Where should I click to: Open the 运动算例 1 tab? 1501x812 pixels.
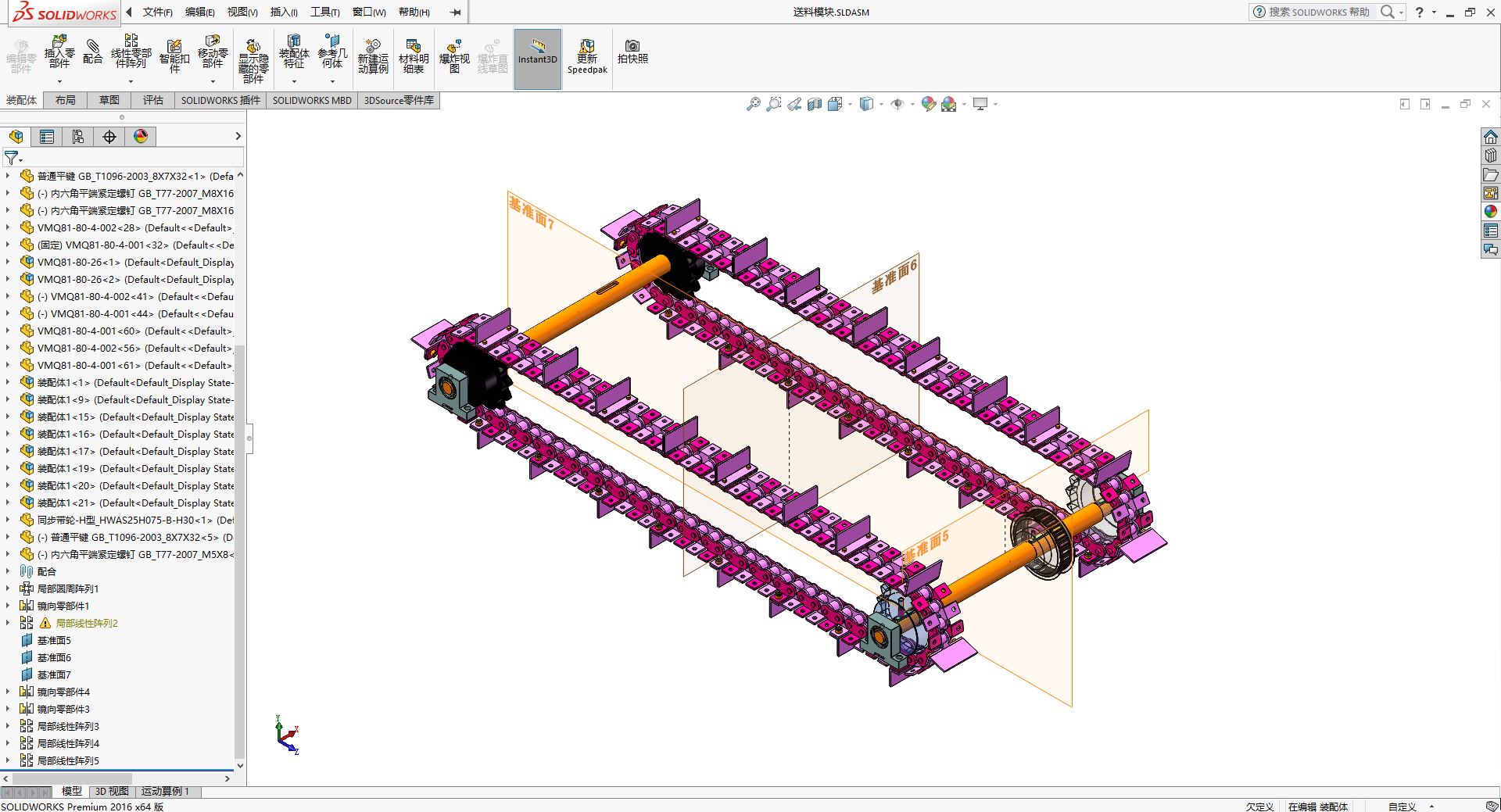165,792
